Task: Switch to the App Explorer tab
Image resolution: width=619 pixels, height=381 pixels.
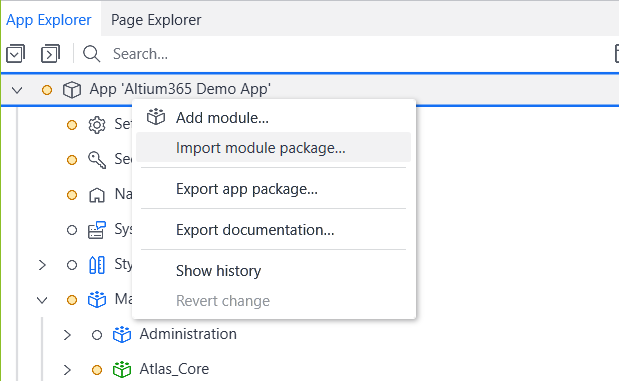Action: (x=49, y=20)
